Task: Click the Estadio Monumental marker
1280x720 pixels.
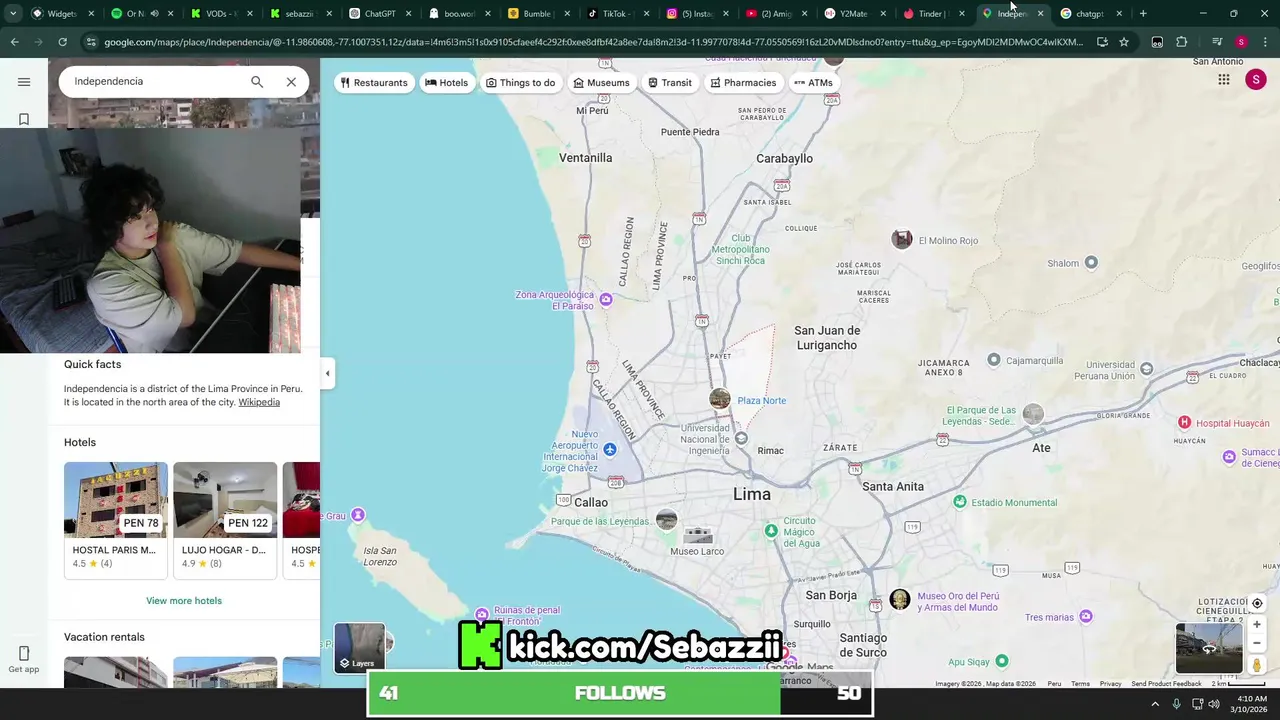Action: 960,502
